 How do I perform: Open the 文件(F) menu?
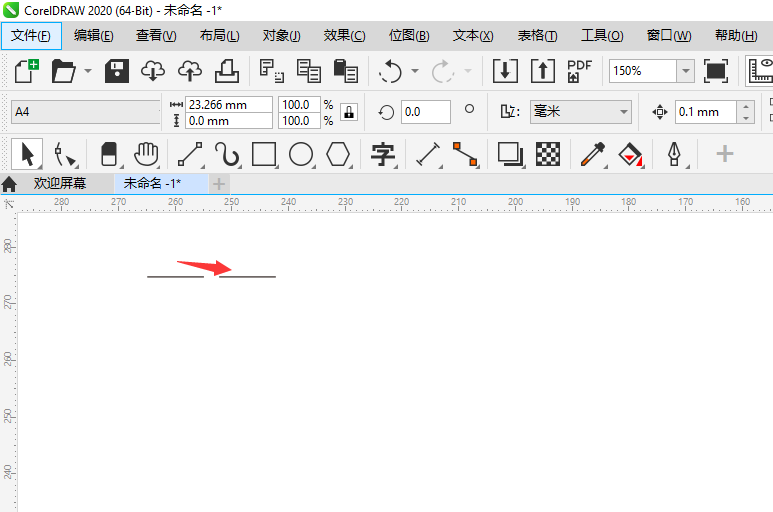click(x=31, y=35)
